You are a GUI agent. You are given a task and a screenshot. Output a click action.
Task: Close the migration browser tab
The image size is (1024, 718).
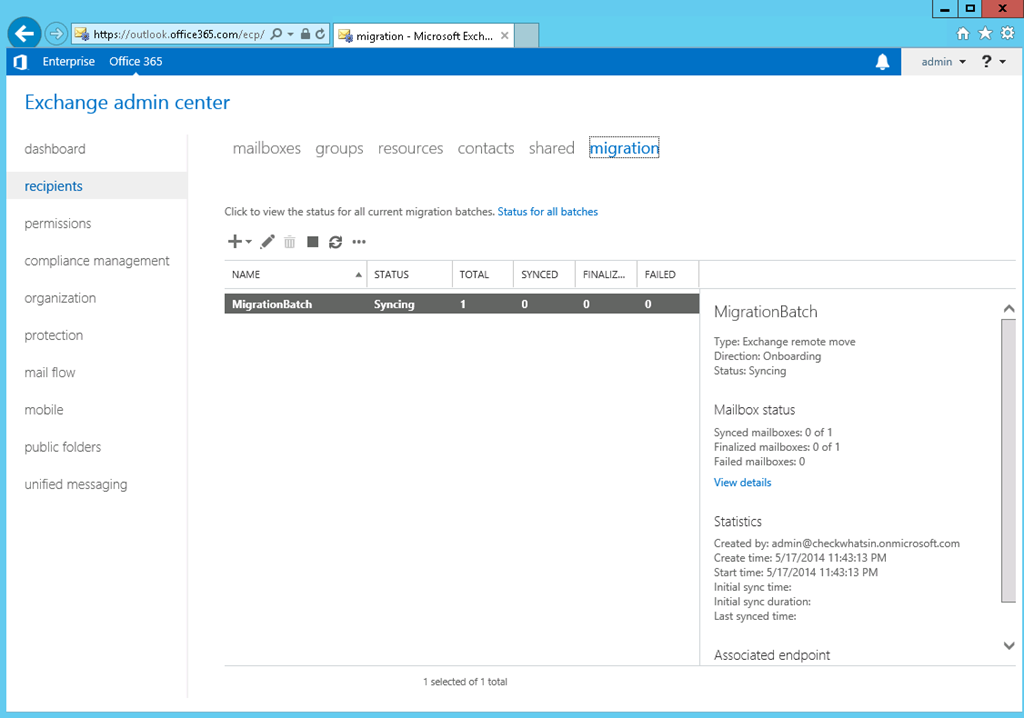504,35
